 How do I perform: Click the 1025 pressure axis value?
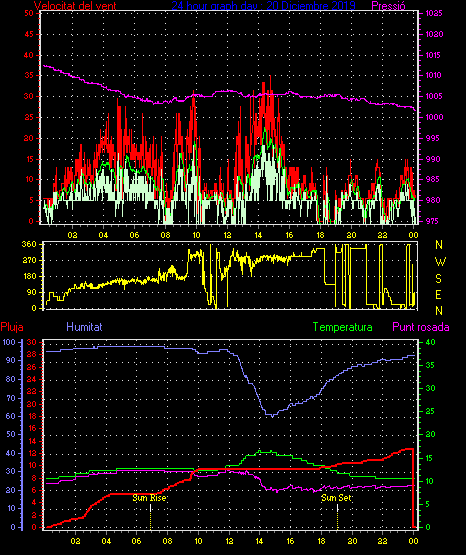click(x=434, y=13)
